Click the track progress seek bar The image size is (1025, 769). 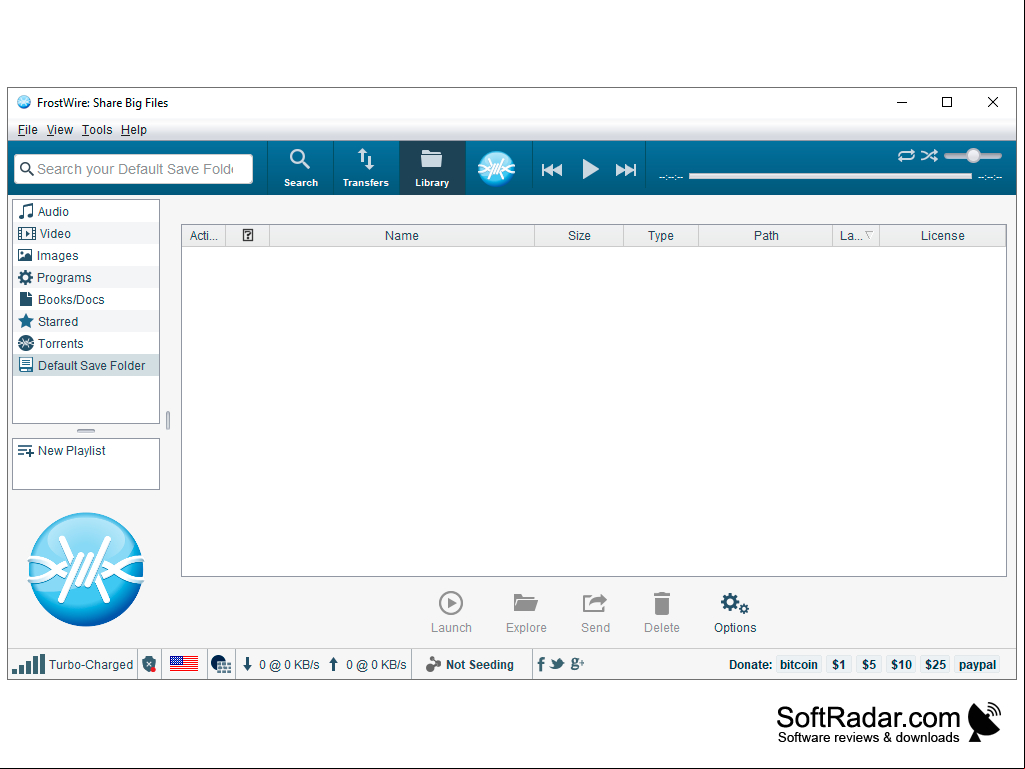point(830,176)
